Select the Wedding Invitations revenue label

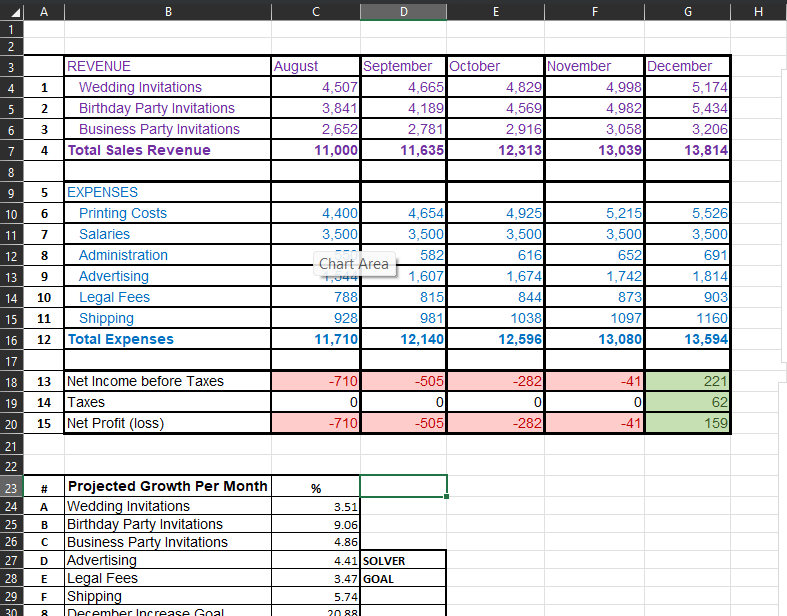168,87
